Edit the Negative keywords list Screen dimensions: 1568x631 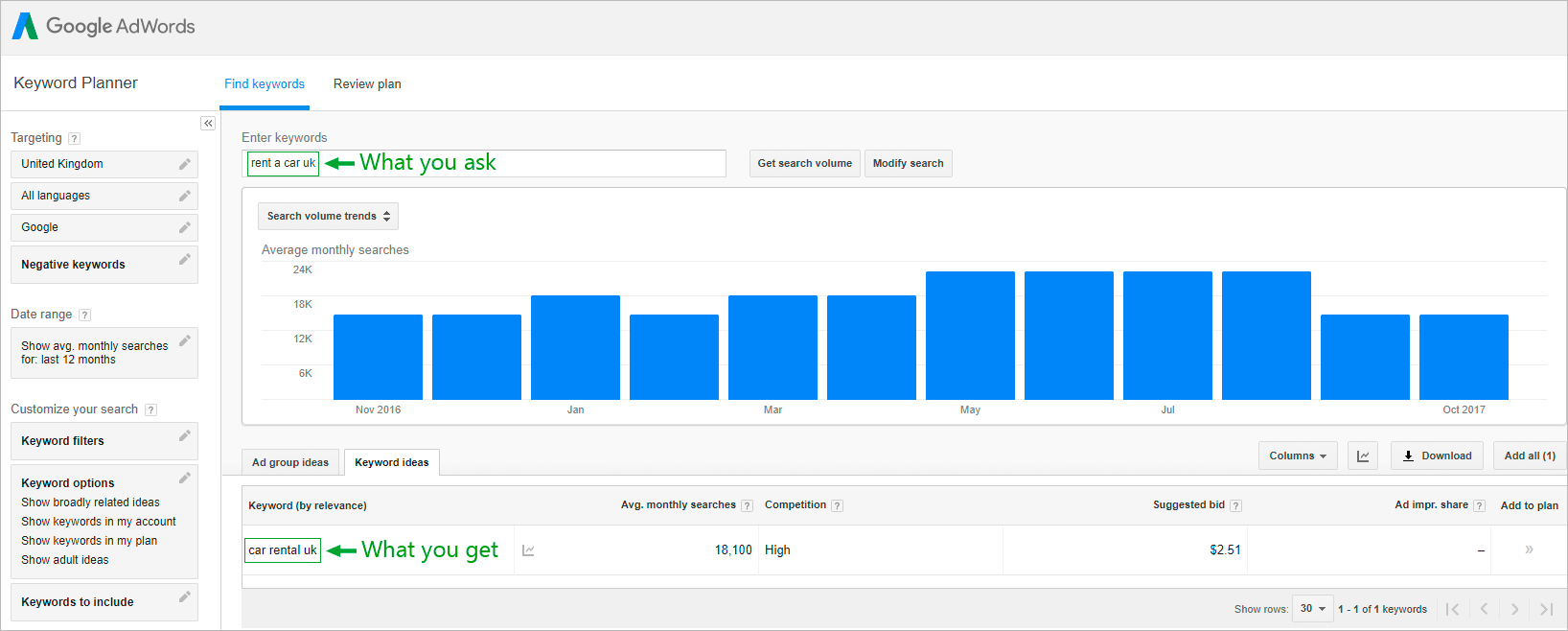pos(185,260)
